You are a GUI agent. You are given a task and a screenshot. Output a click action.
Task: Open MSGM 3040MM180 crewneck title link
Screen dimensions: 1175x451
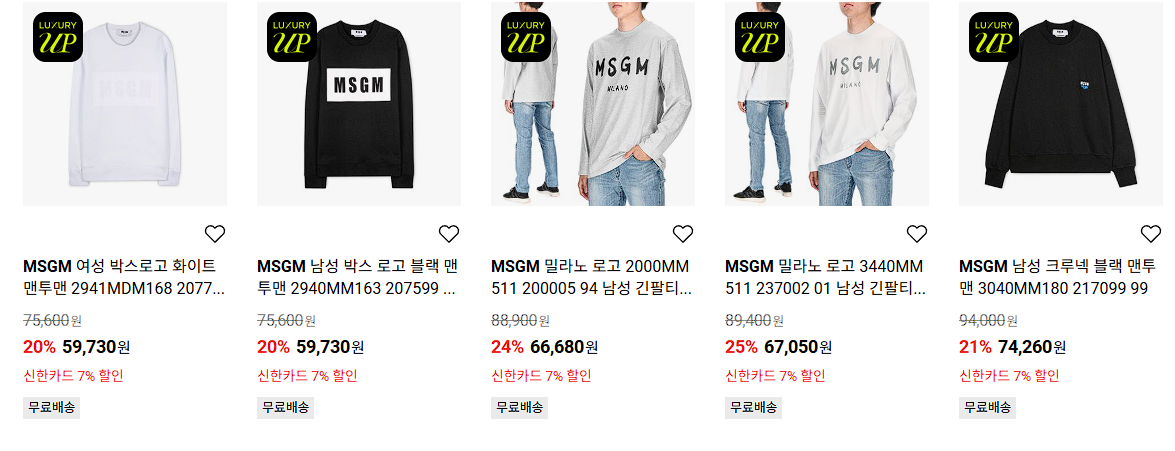(x=1057, y=277)
